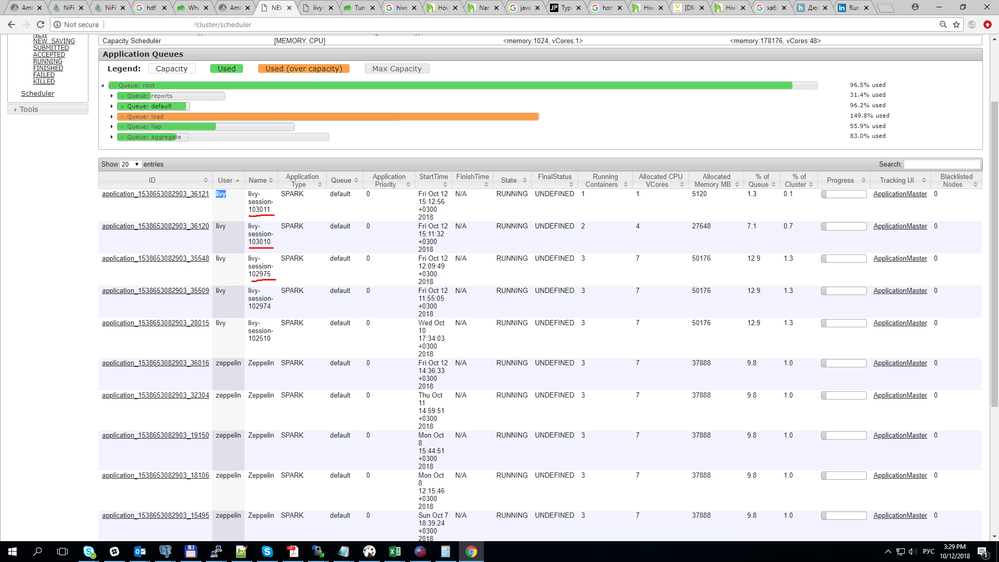Collapse the Queue: root tree node
Screen dimensions: 999x562
(103, 85)
